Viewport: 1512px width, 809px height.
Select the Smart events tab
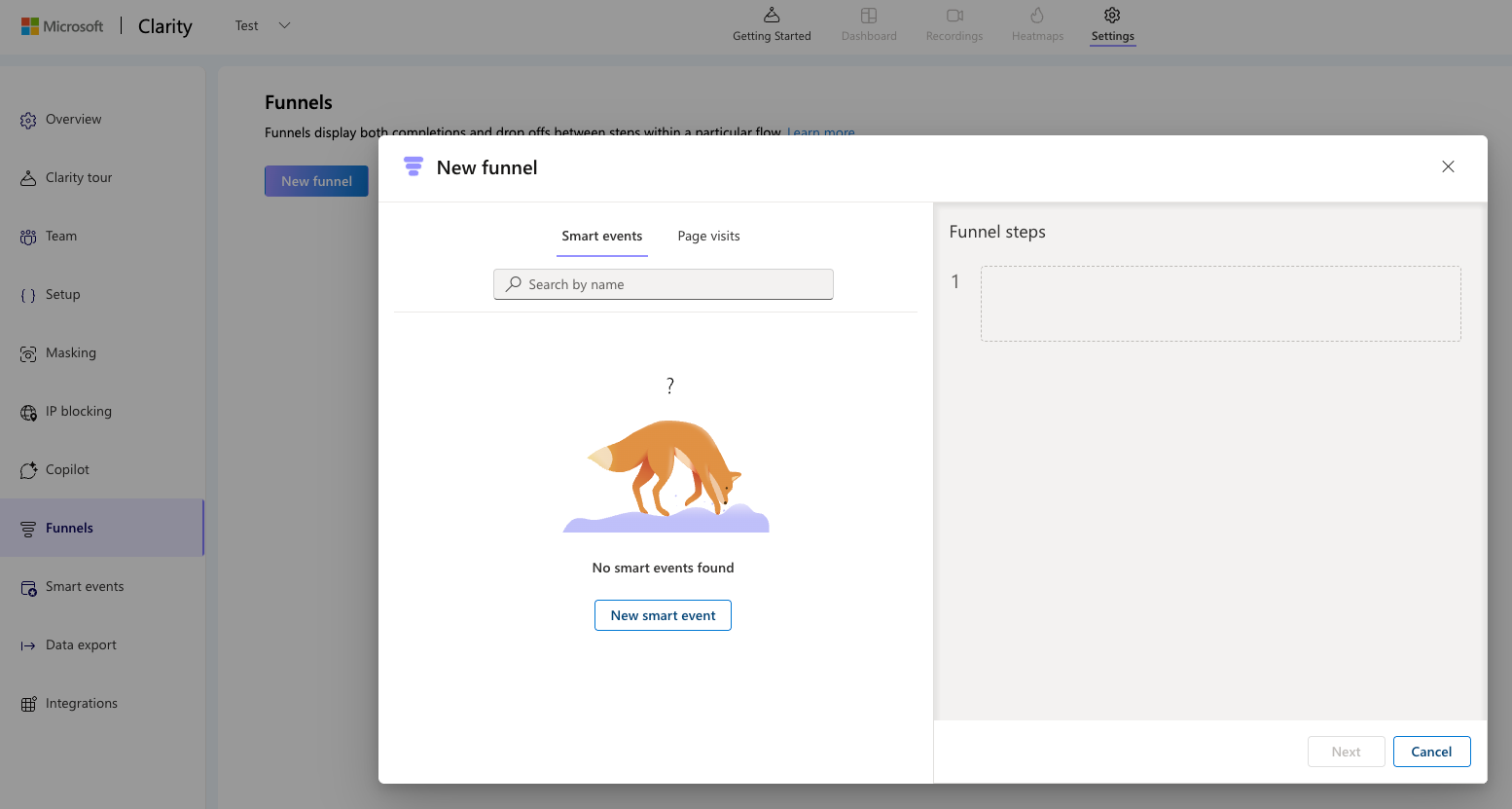tap(601, 237)
